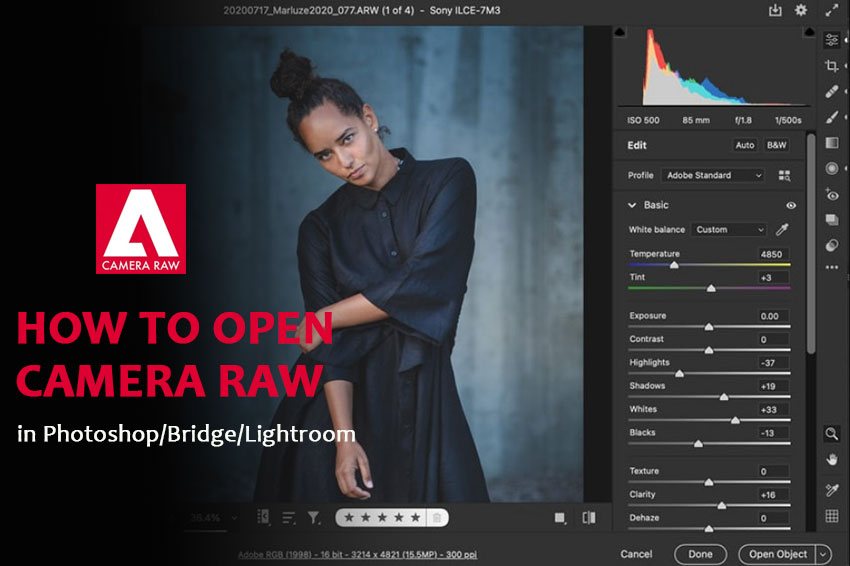Select the Adjustment Brush tool
Screen dimensions: 850x566
(832, 117)
